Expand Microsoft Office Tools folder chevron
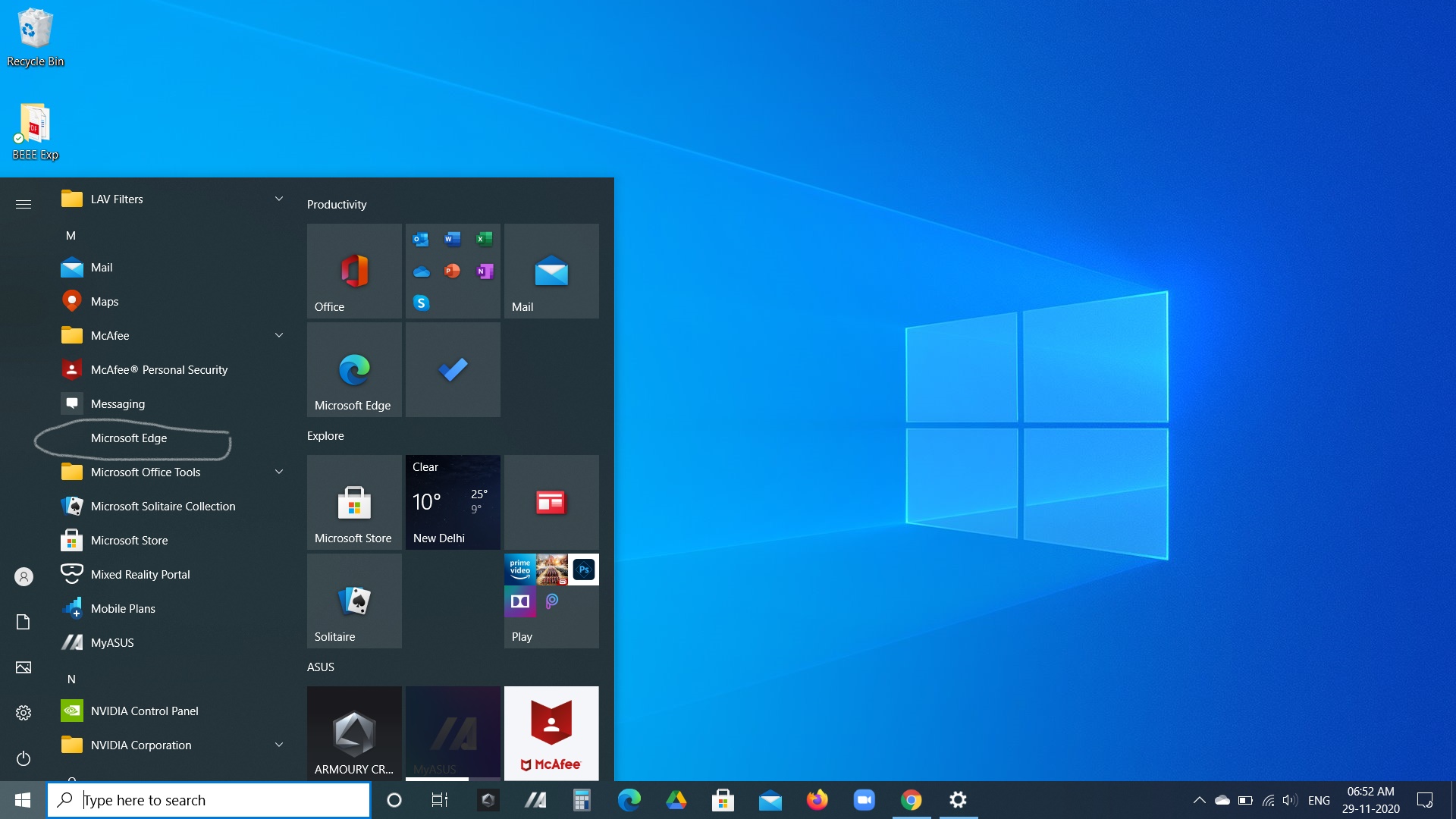 point(279,472)
